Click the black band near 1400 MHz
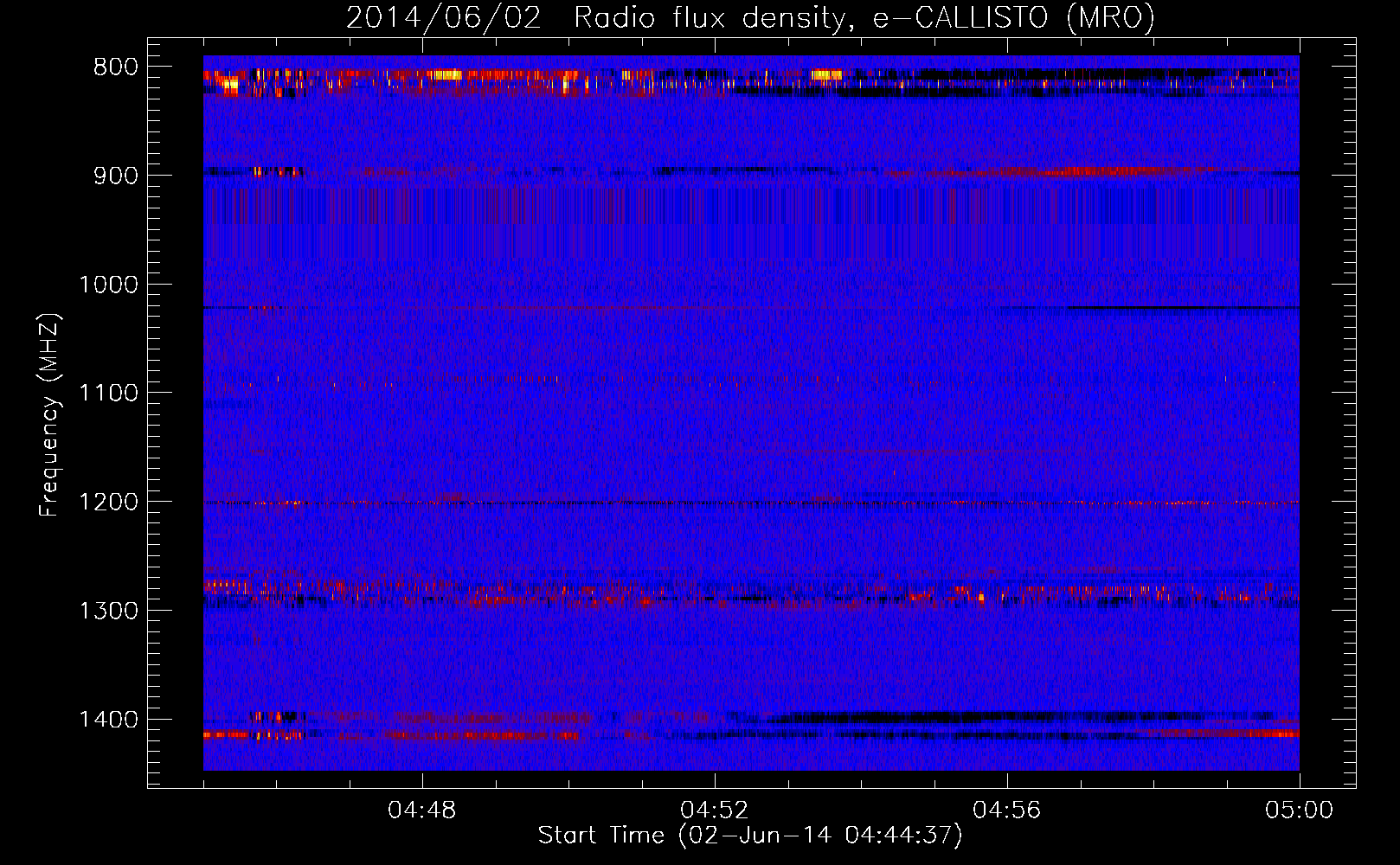This screenshot has width=1400, height=865. tap(978, 717)
